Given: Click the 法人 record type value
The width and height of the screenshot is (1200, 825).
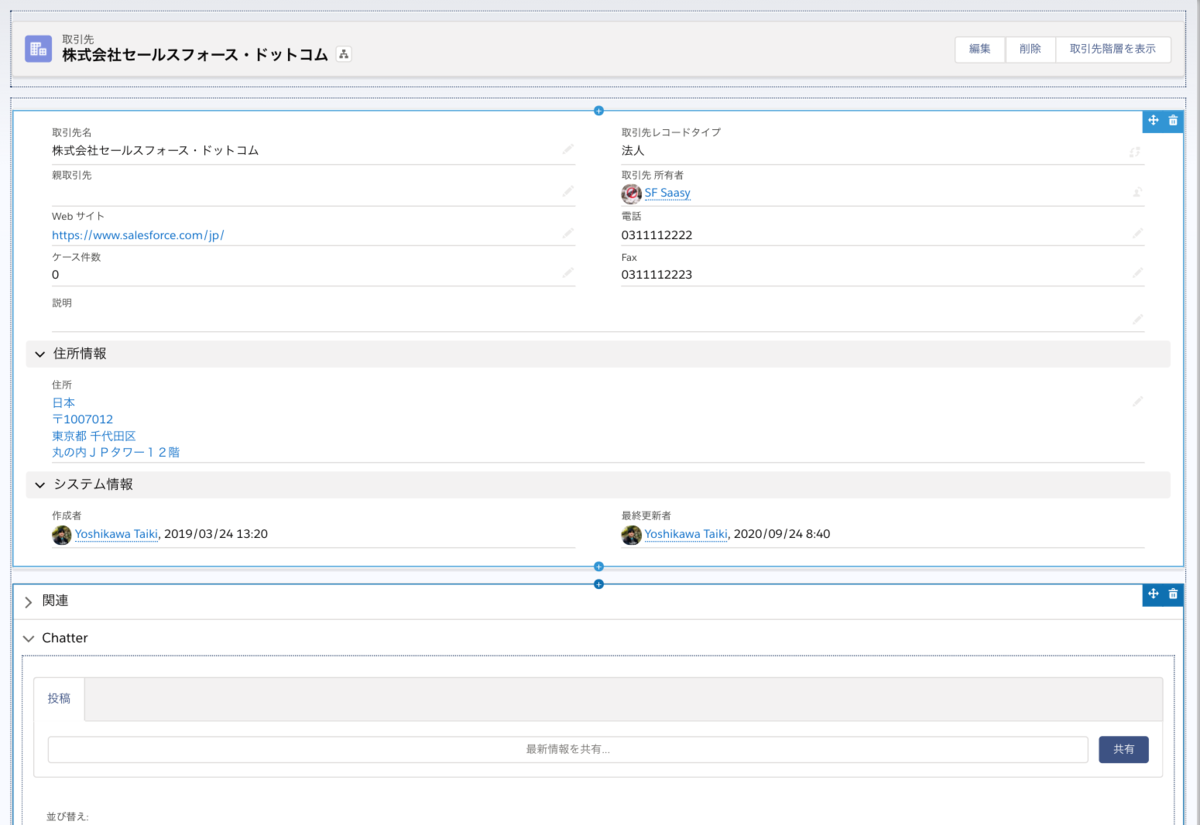Looking at the screenshot, I should tap(633, 151).
